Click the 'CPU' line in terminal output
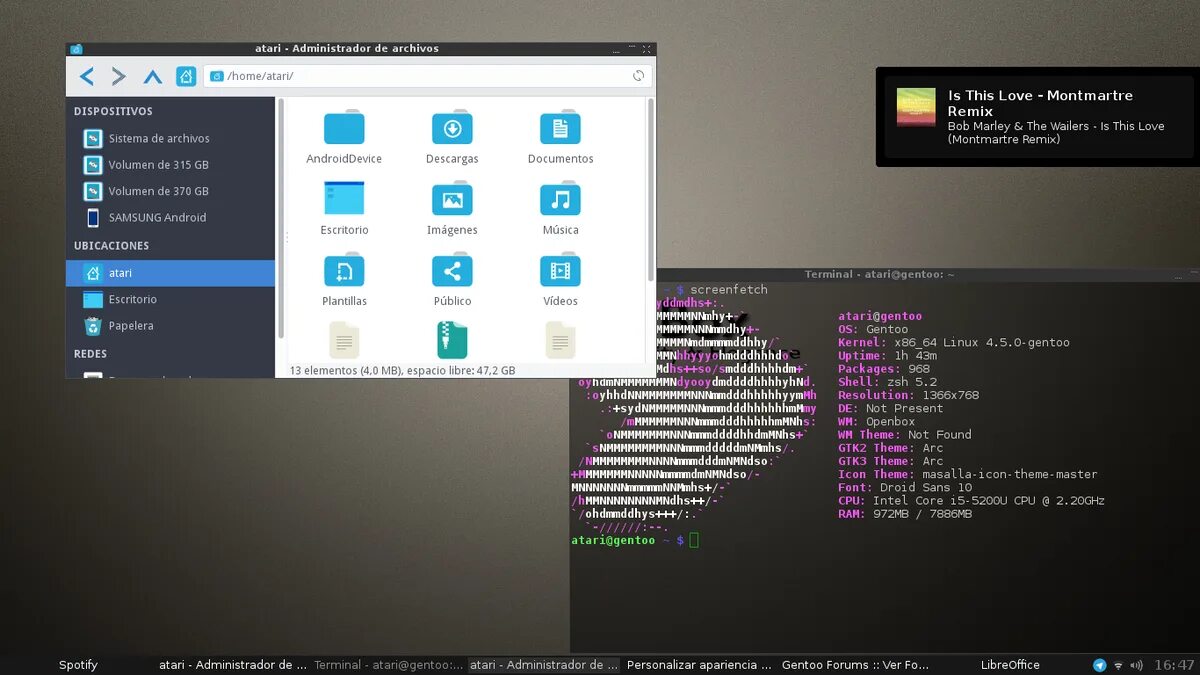This screenshot has width=1200, height=675. click(971, 500)
